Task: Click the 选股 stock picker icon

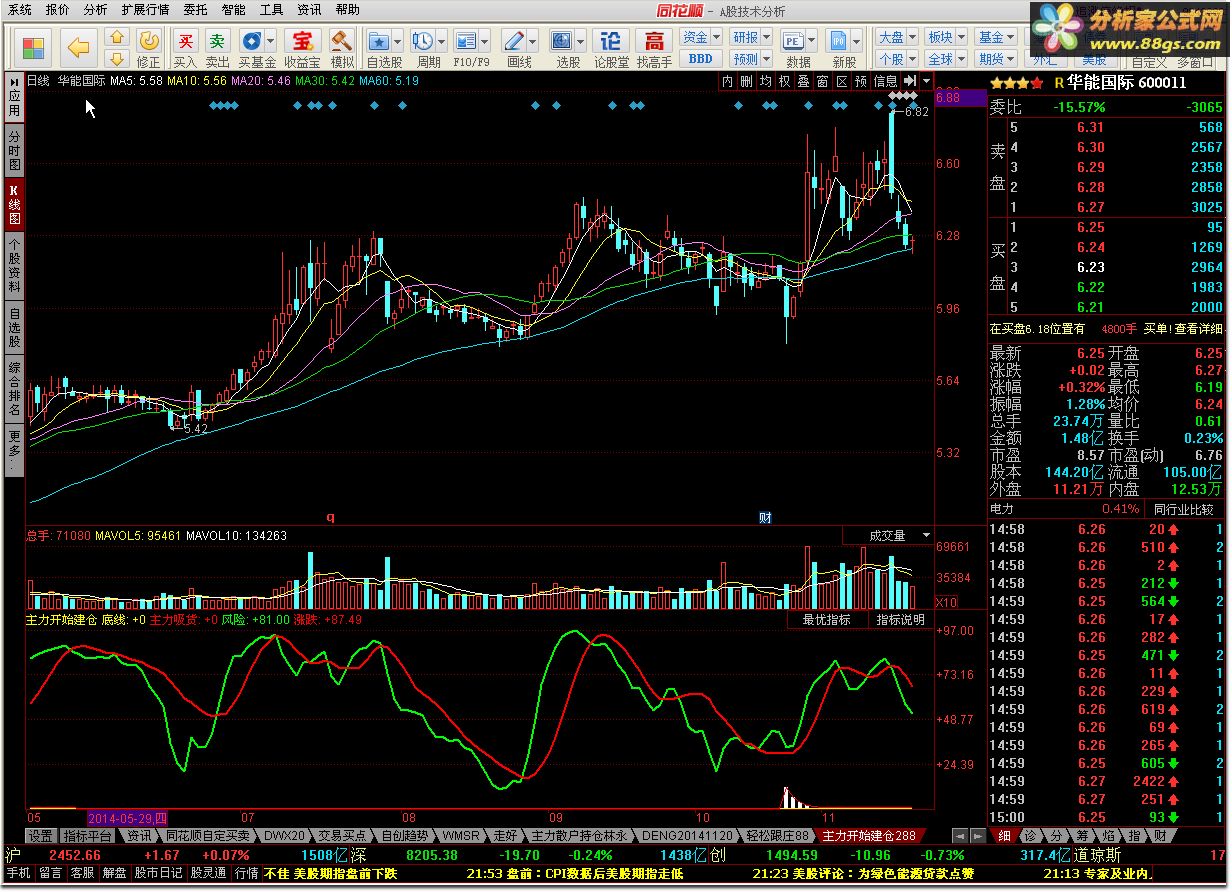Action: tap(562, 40)
